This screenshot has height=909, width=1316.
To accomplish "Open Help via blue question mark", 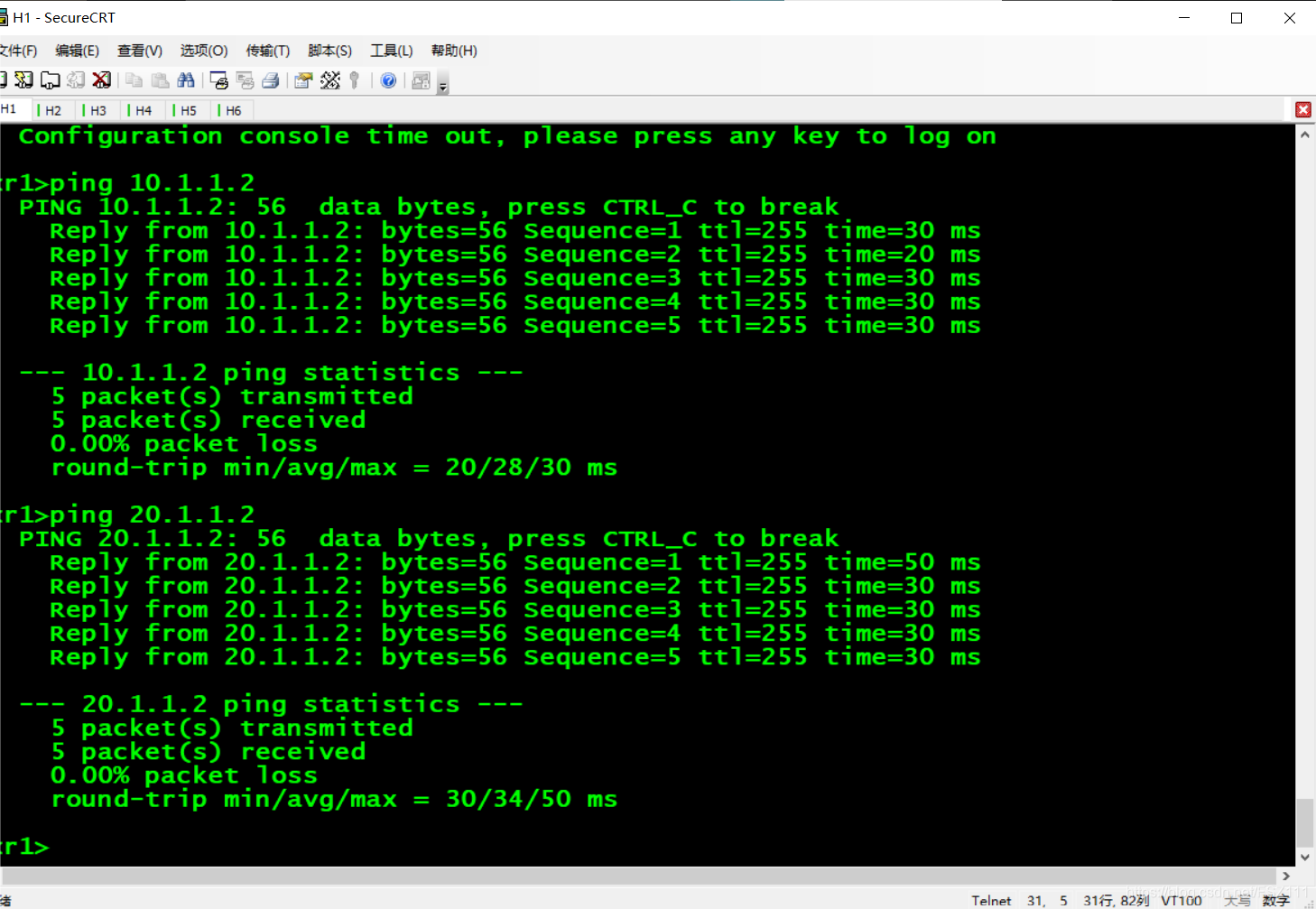I will (388, 80).
